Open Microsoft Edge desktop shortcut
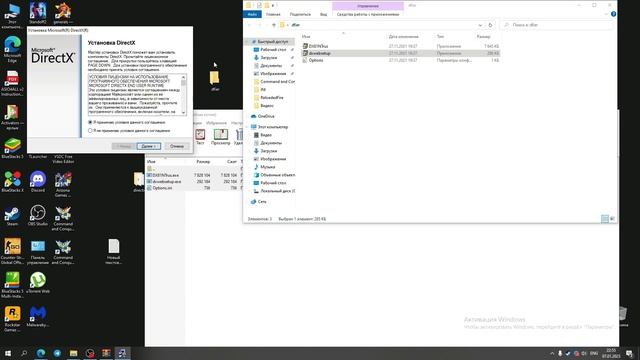This screenshot has height=360, width=640. (x=13, y=49)
